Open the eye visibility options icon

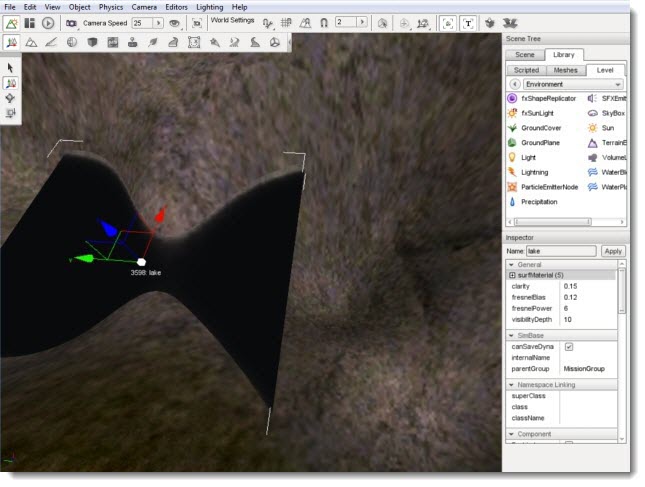[175, 23]
